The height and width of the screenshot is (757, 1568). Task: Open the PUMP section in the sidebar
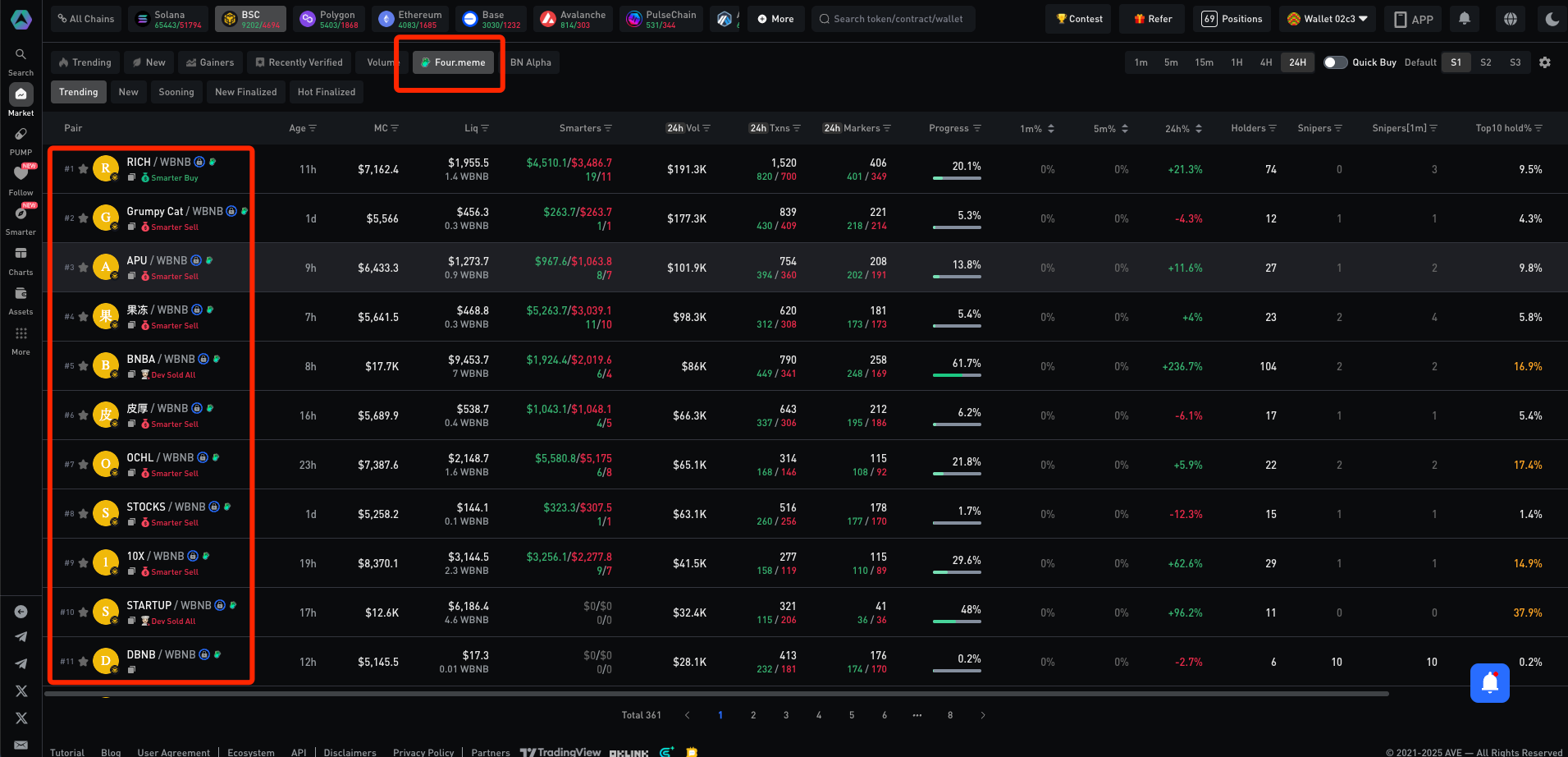coord(21,141)
